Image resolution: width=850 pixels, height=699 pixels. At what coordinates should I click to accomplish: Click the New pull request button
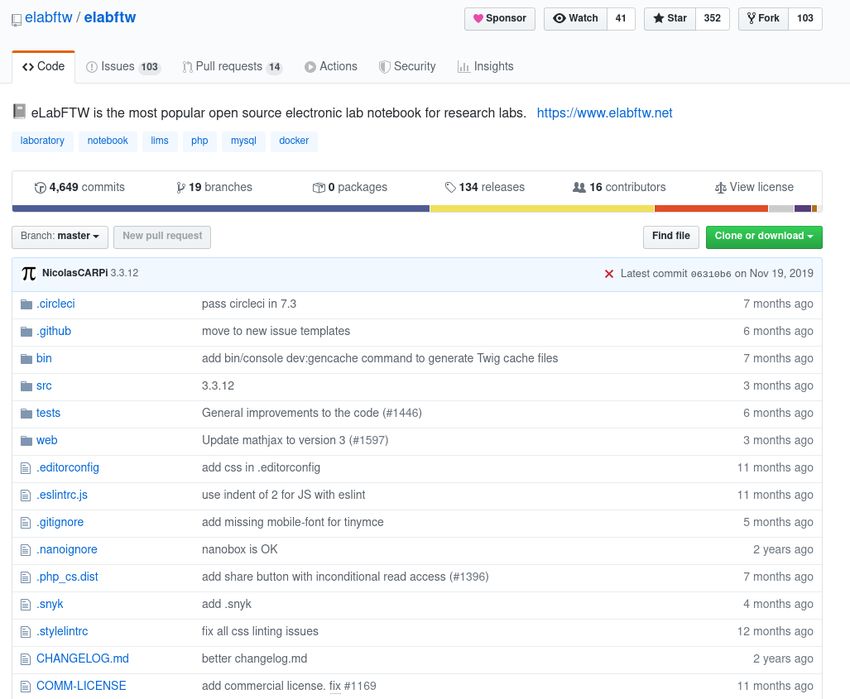(x=162, y=236)
